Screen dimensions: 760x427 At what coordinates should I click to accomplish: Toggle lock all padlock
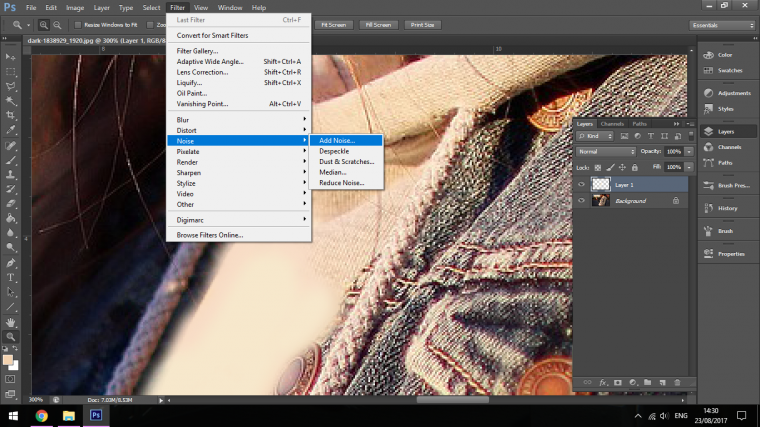[x=634, y=168]
